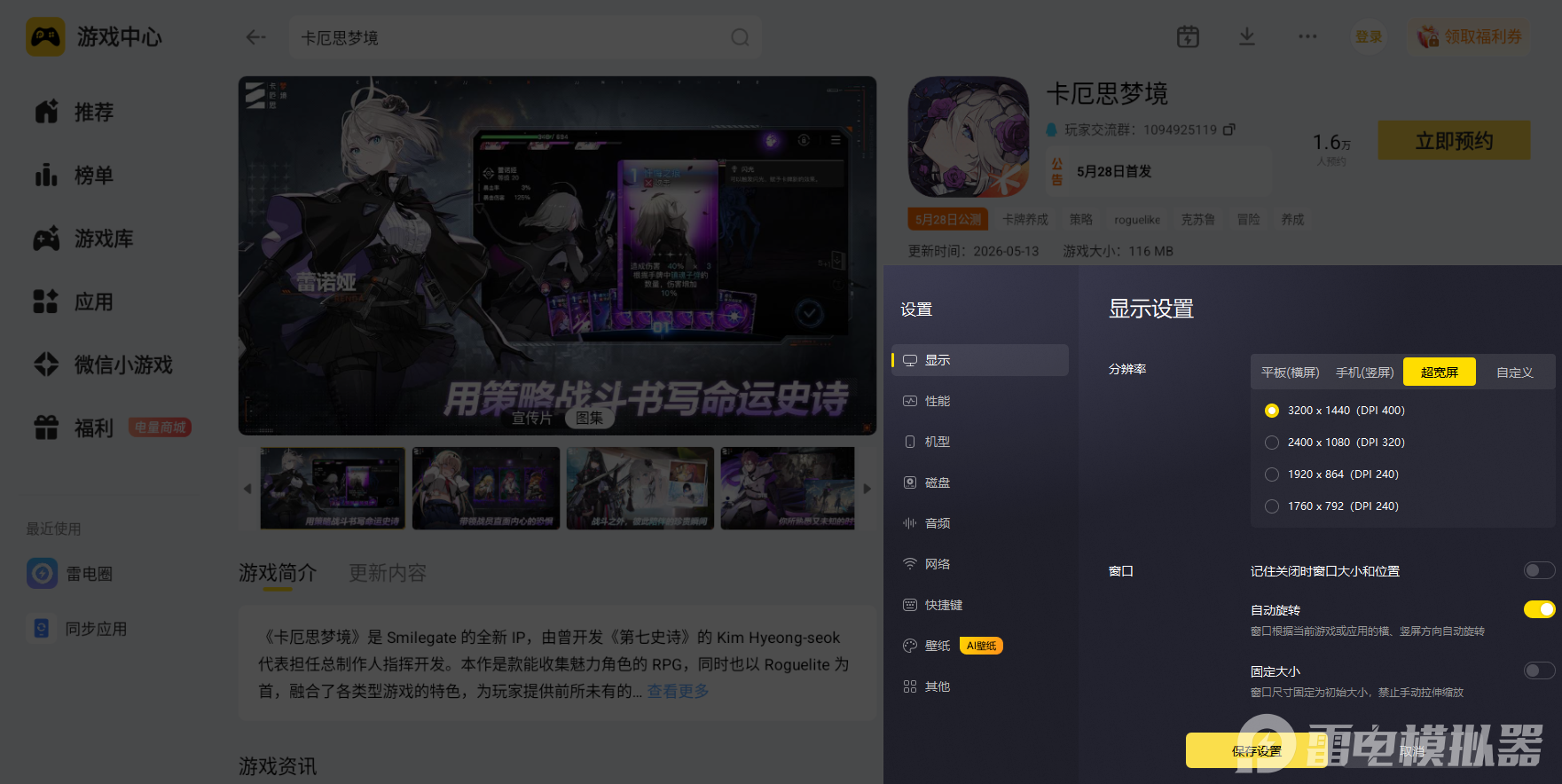The height and width of the screenshot is (784, 1562).
Task: Open the three-dot more menu
Action: click(1307, 36)
